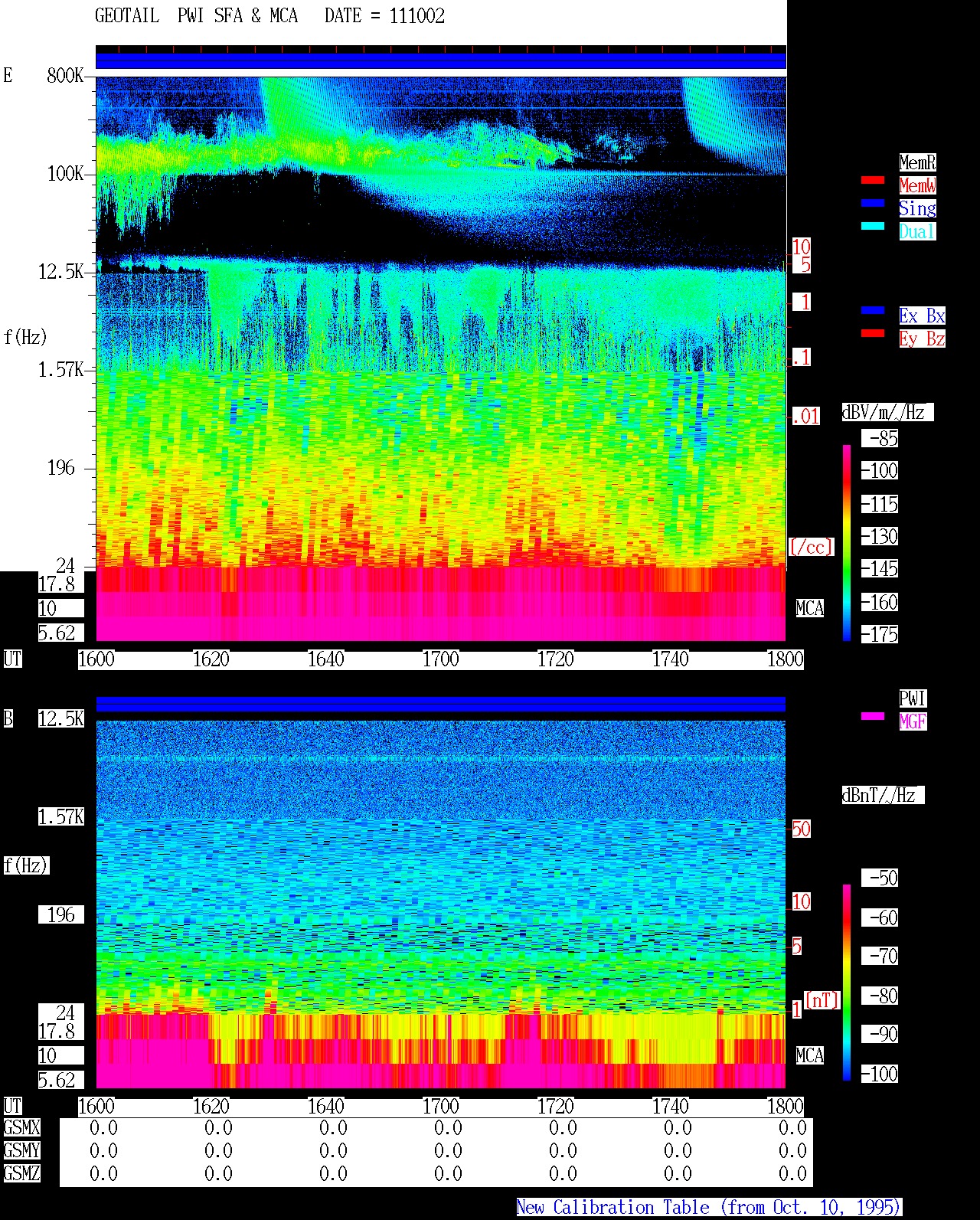The image size is (980, 1220).
Task: Click the GSMX row label
Action: [x=21, y=1128]
